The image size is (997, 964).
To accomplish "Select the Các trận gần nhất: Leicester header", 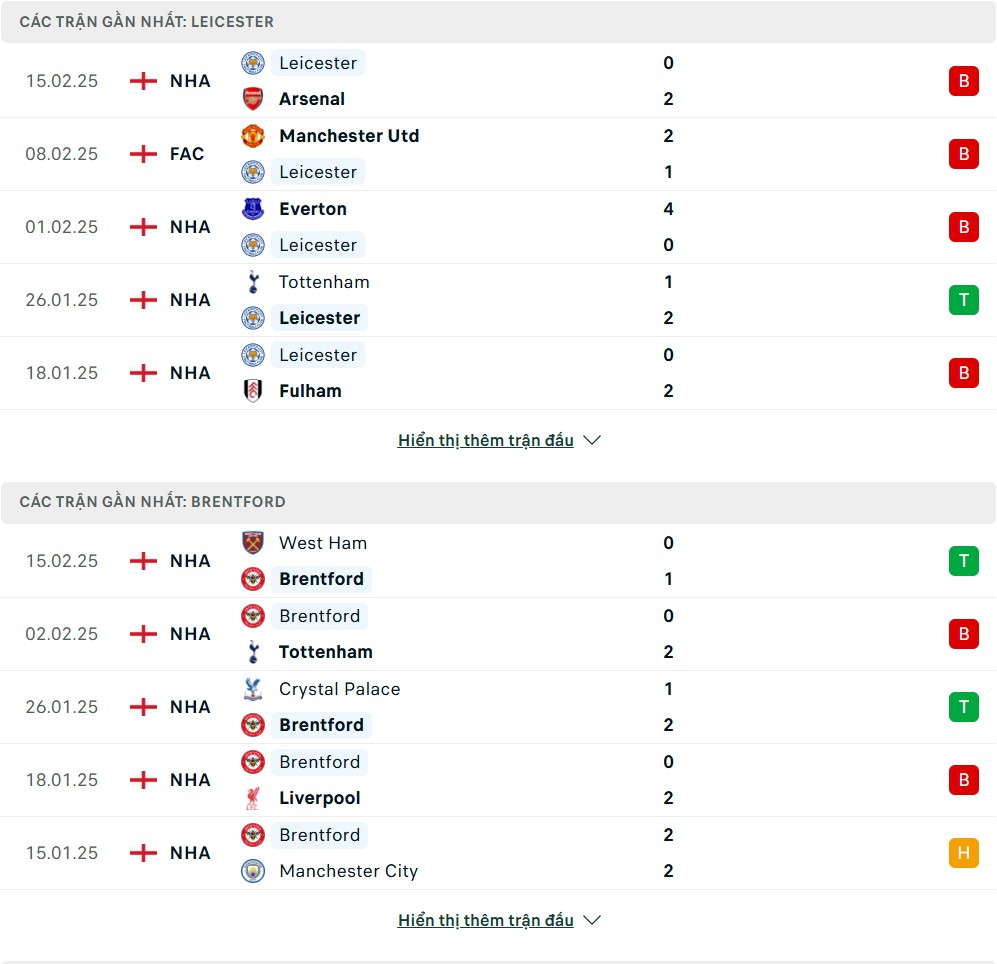I will [147, 22].
